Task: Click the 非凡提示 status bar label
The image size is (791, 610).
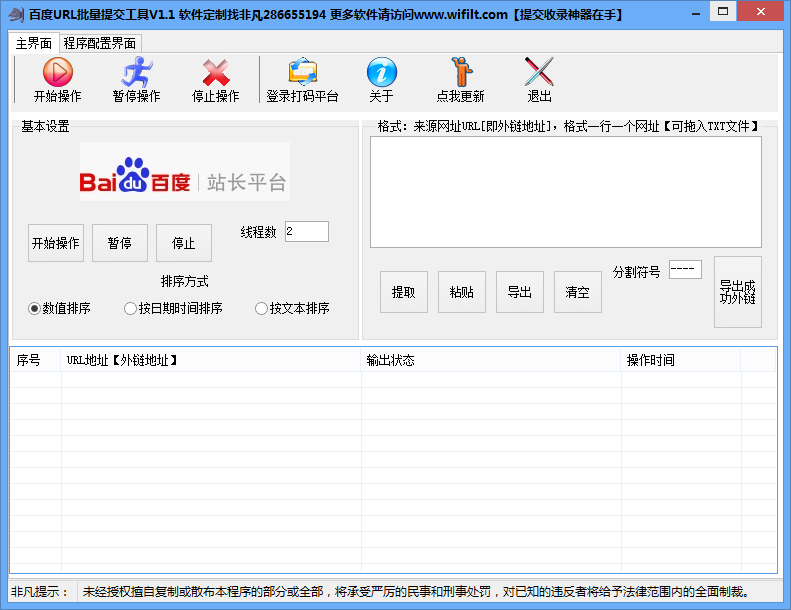Action: coord(40,591)
